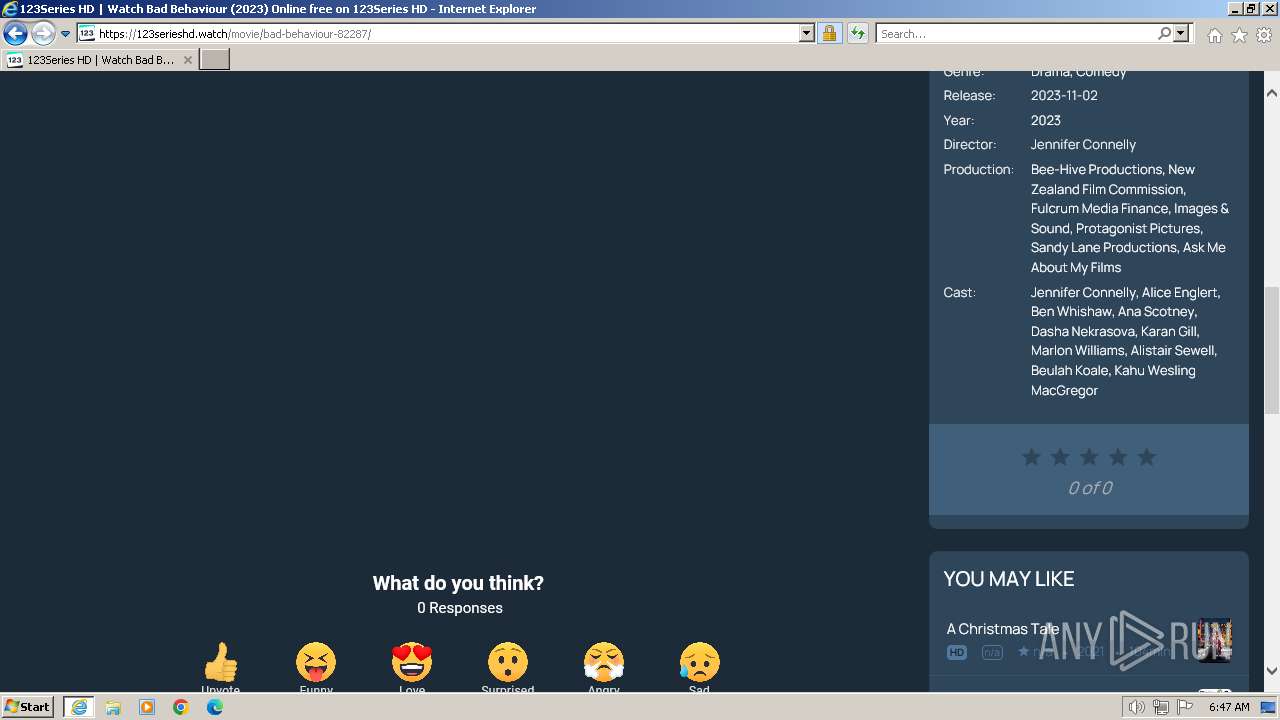Image resolution: width=1280 pixels, height=720 pixels.
Task: Open the Tools gear icon
Action: [x=1264, y=35]
